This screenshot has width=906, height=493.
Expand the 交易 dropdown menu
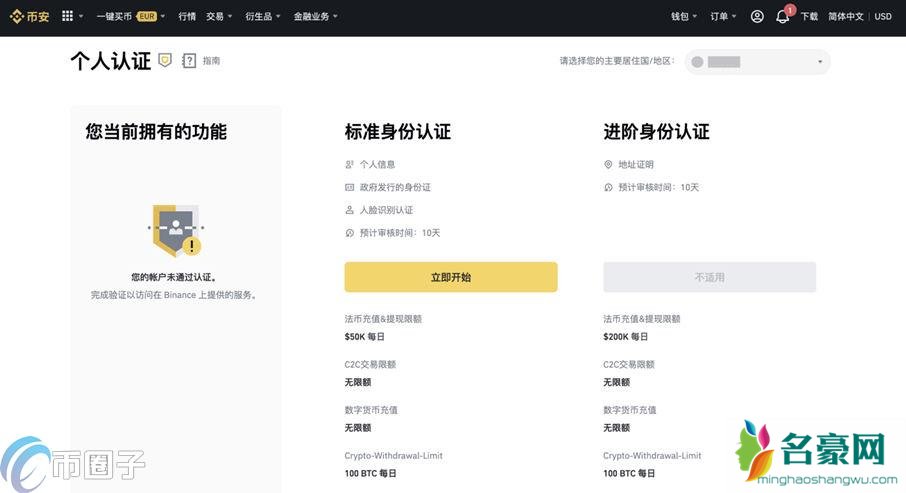(x=219, y=16)
